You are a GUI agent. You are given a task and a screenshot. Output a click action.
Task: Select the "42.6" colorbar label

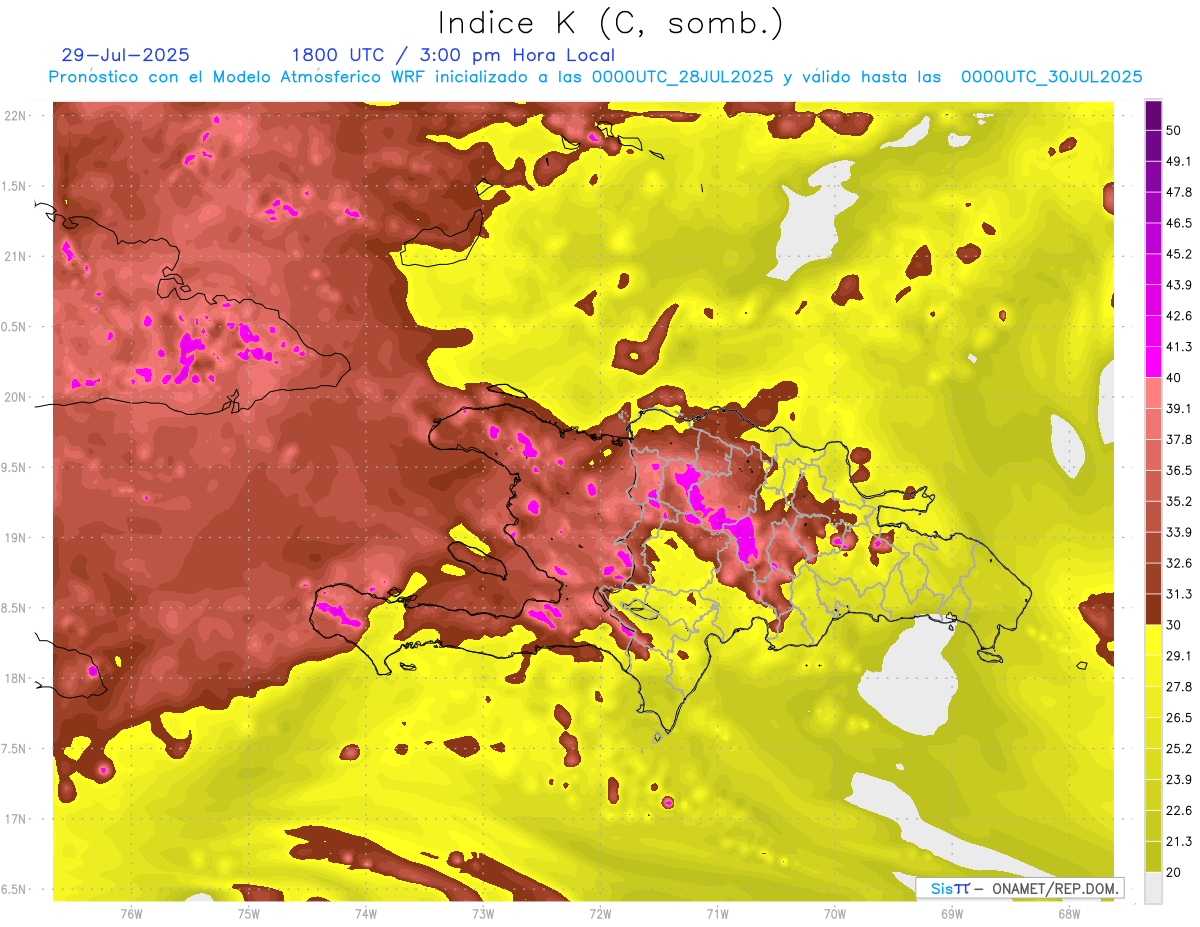coord(1179,316)
